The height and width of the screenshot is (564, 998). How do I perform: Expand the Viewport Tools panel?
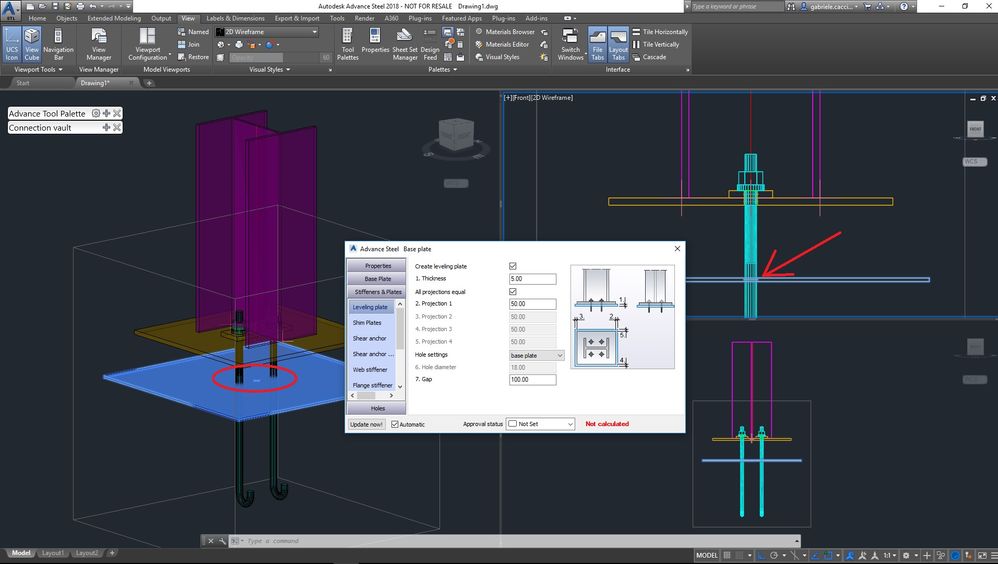[x=38, y=69]
